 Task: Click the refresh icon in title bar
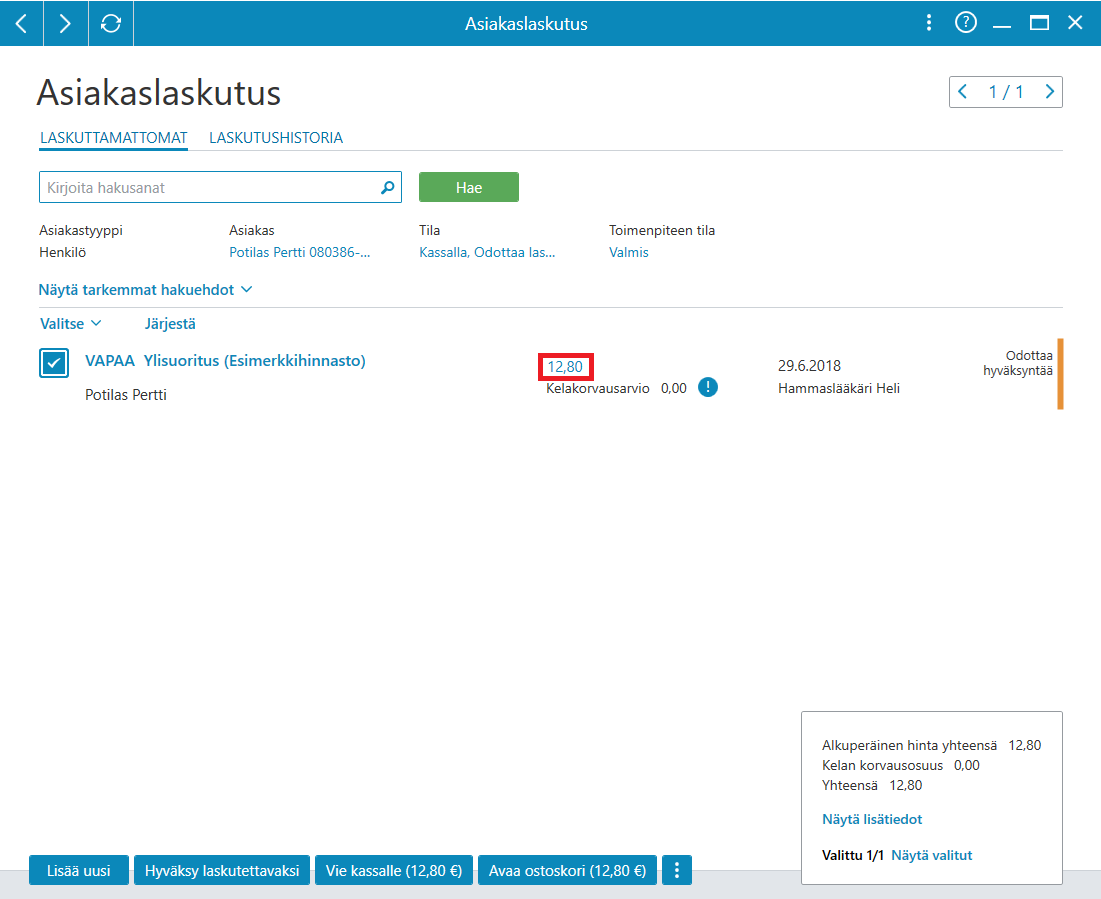pos(110,23)
